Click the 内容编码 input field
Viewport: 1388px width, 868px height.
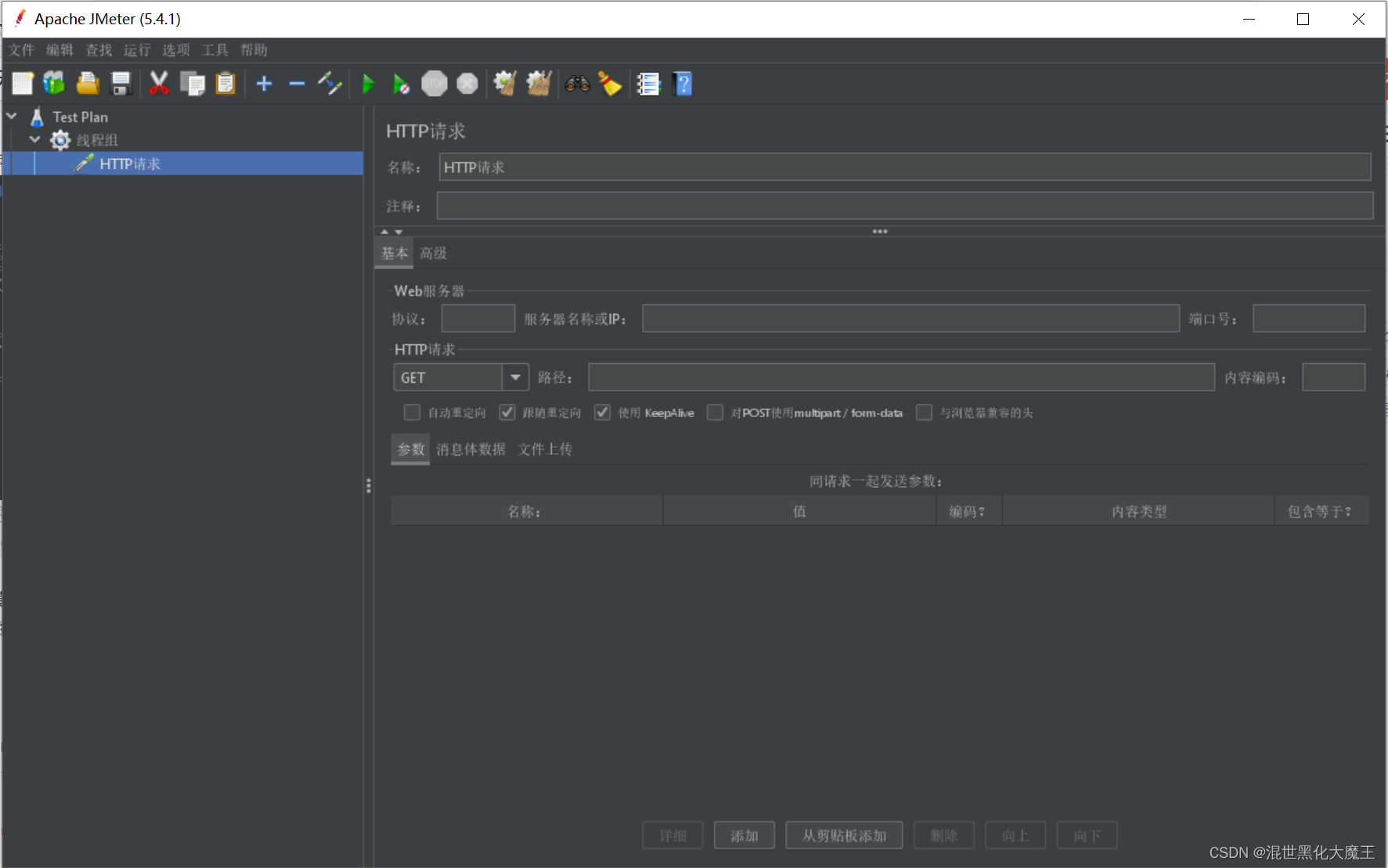[x=1334, y=377]
